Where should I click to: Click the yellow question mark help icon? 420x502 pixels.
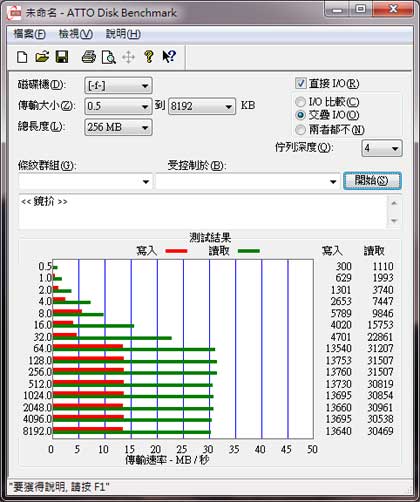click(149, 57)
